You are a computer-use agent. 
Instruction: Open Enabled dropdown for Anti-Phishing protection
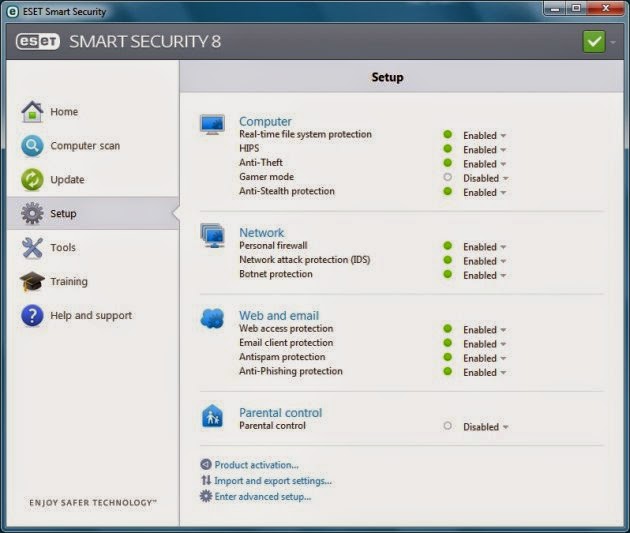coord(484,373)
